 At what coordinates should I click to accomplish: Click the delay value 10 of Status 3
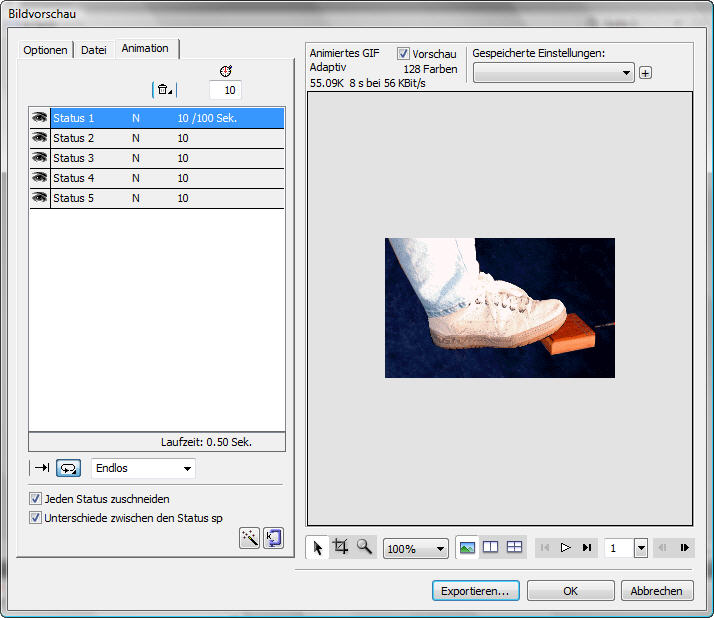click(x=183, y=158)
